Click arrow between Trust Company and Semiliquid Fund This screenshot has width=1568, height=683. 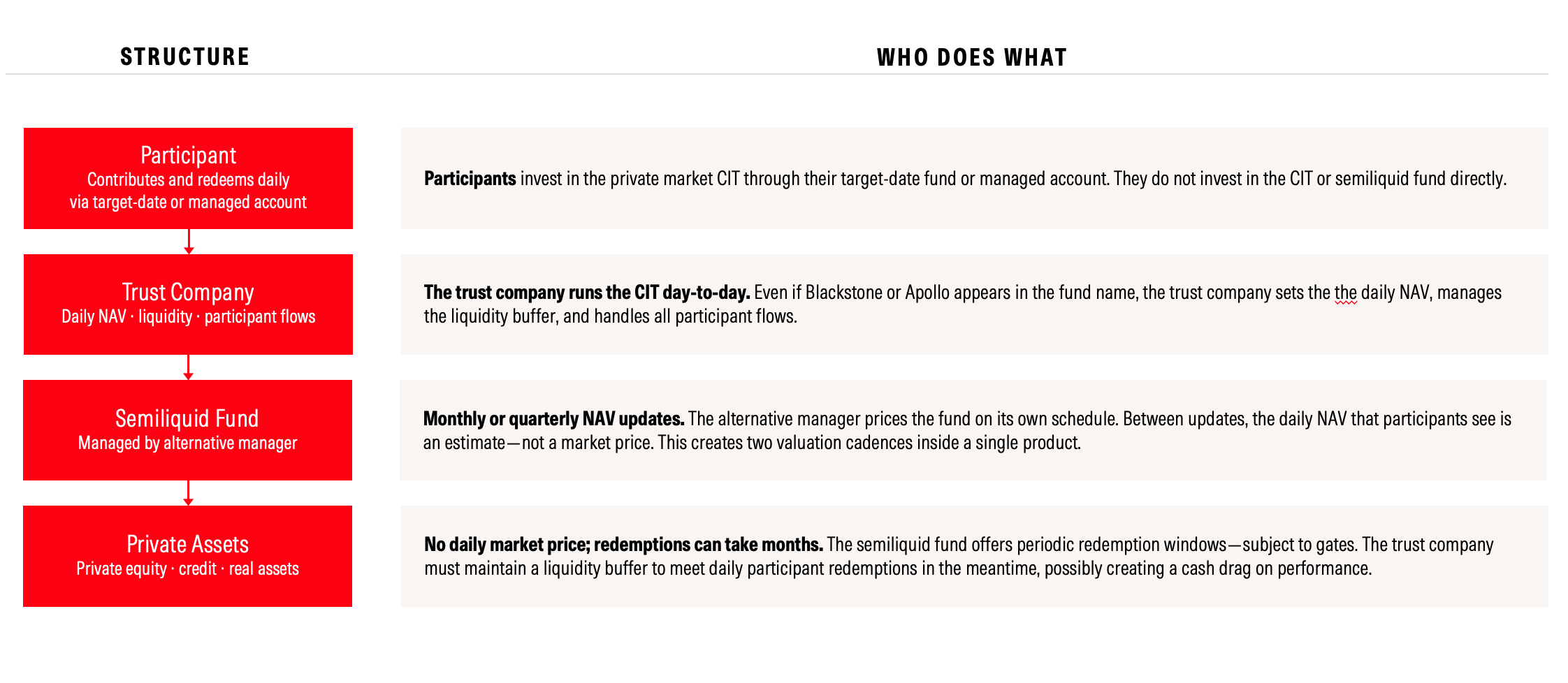click(x=188, y=367)
